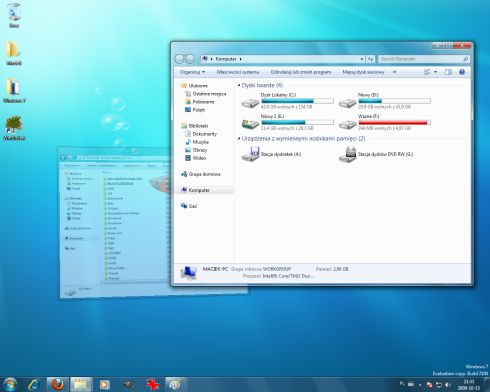Select the MACIEK-PC name in details pane

(215, 269)
